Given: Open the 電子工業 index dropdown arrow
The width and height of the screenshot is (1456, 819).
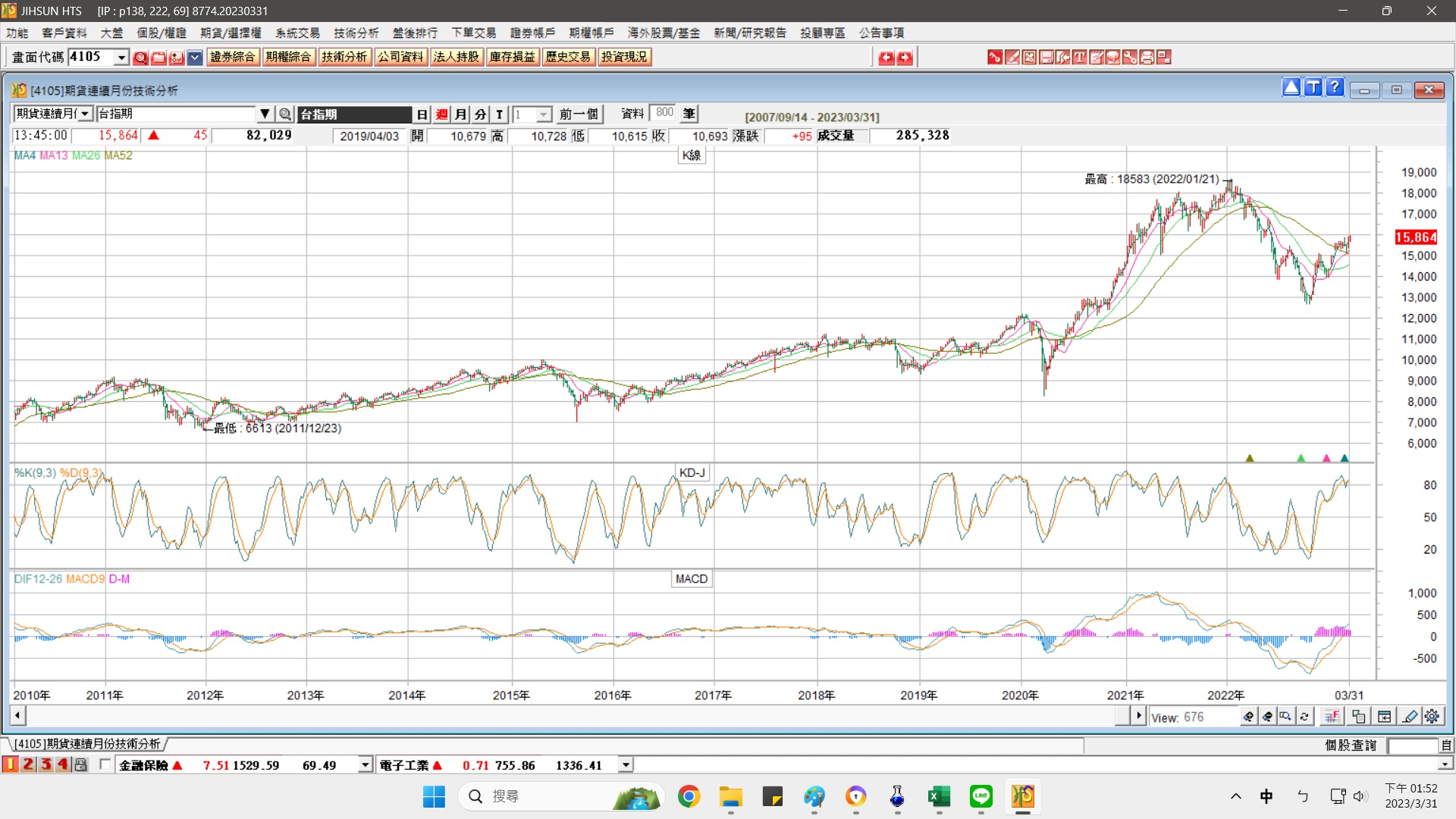Looking at the screenshot, I should [626, 765].
